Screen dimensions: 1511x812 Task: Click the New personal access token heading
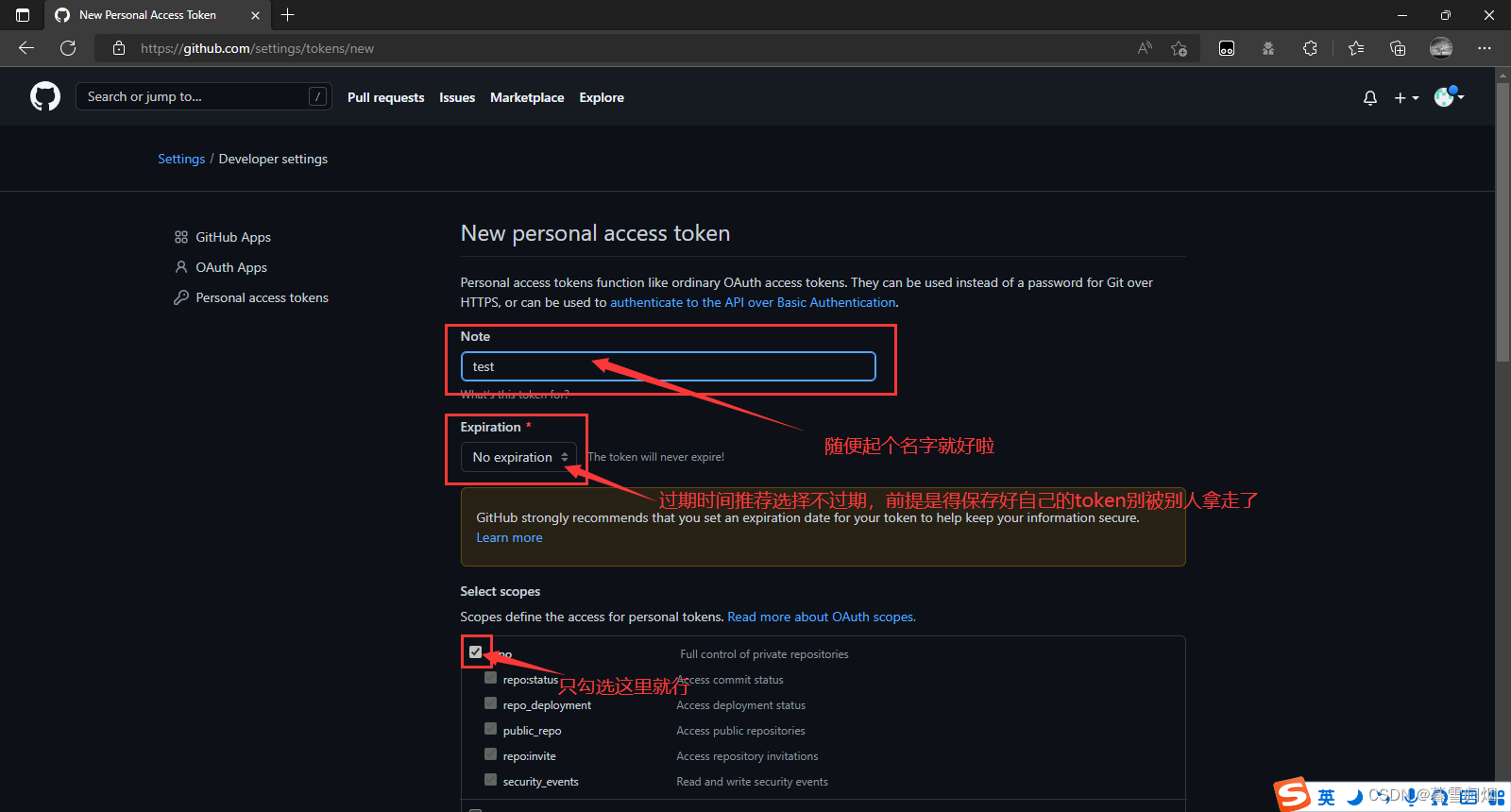coord(595,233)
